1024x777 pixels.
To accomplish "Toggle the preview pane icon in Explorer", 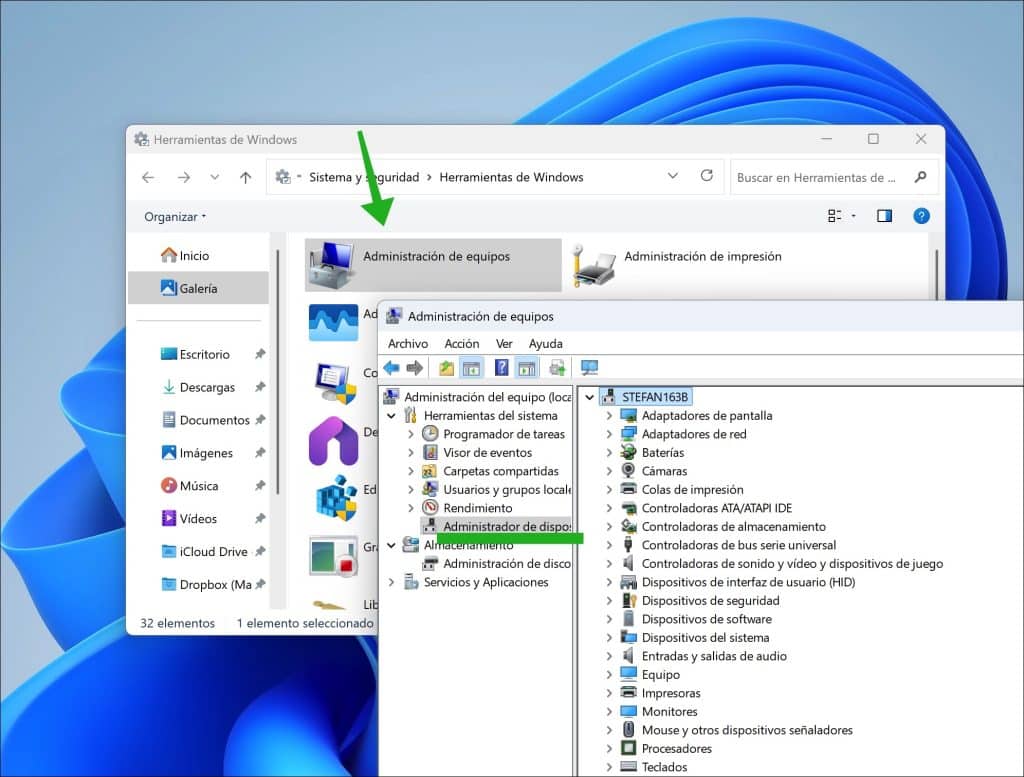I will pos(884,216).
